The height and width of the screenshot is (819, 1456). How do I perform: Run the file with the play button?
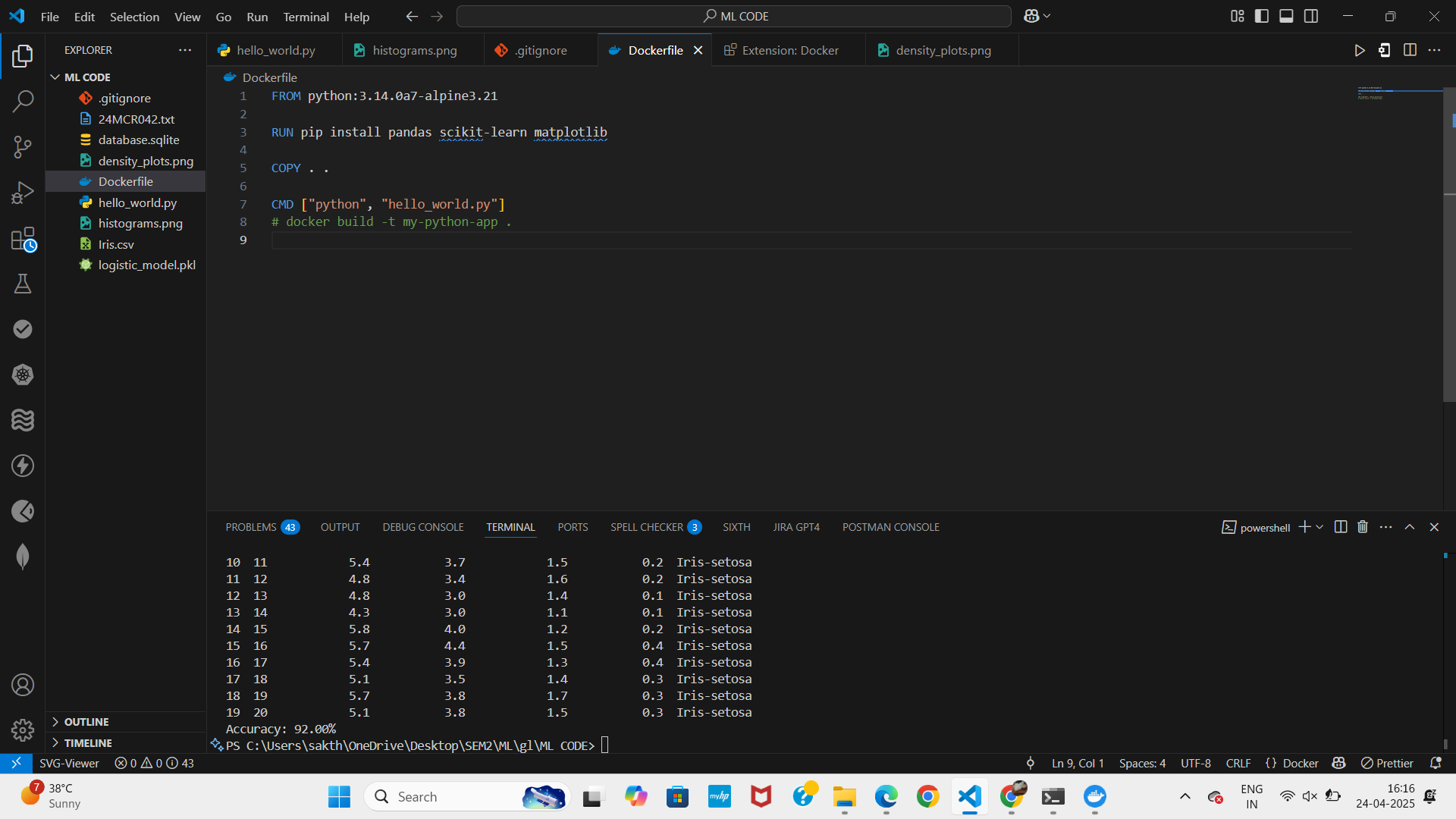click(x=1359, y=50)
